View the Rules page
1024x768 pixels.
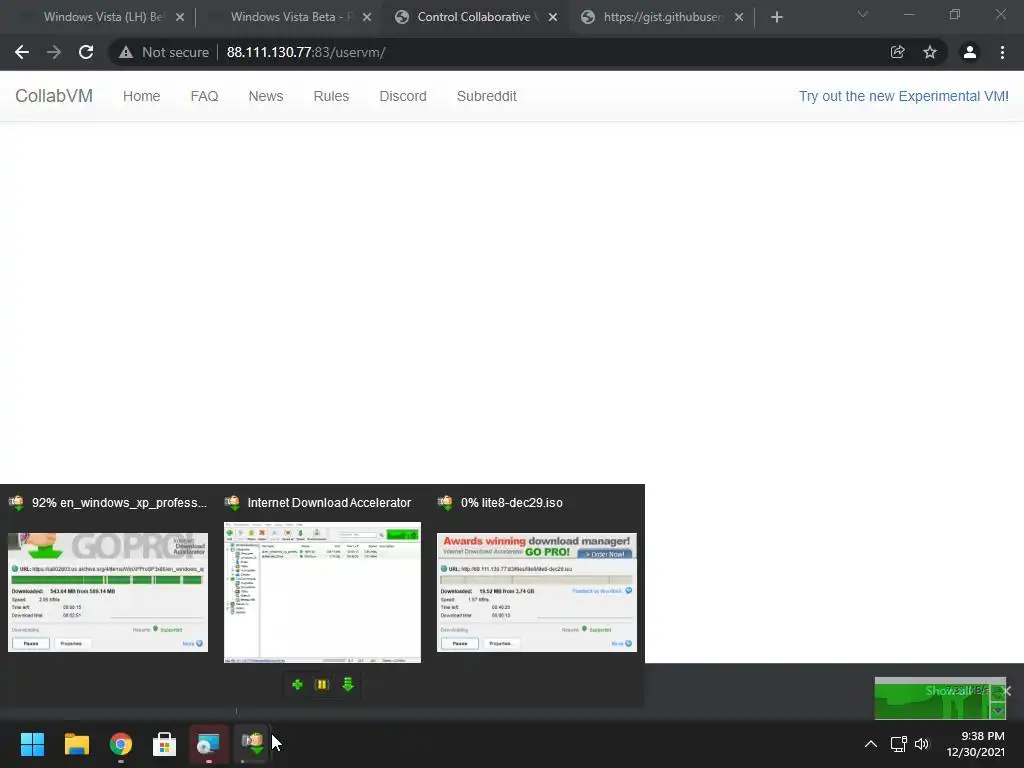coord(331,96)
